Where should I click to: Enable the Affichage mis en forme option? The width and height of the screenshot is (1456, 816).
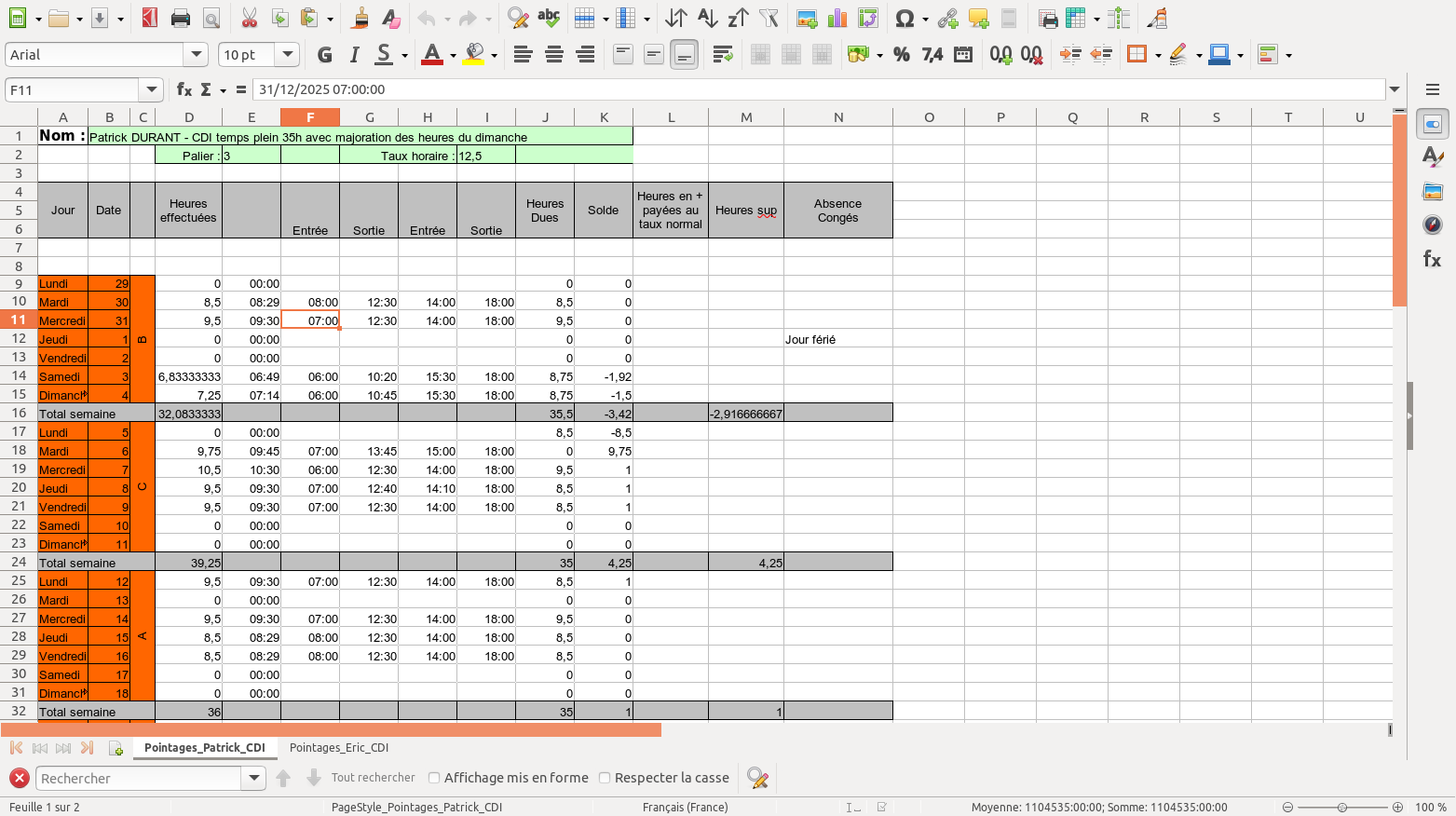click(x=434, y=778)
